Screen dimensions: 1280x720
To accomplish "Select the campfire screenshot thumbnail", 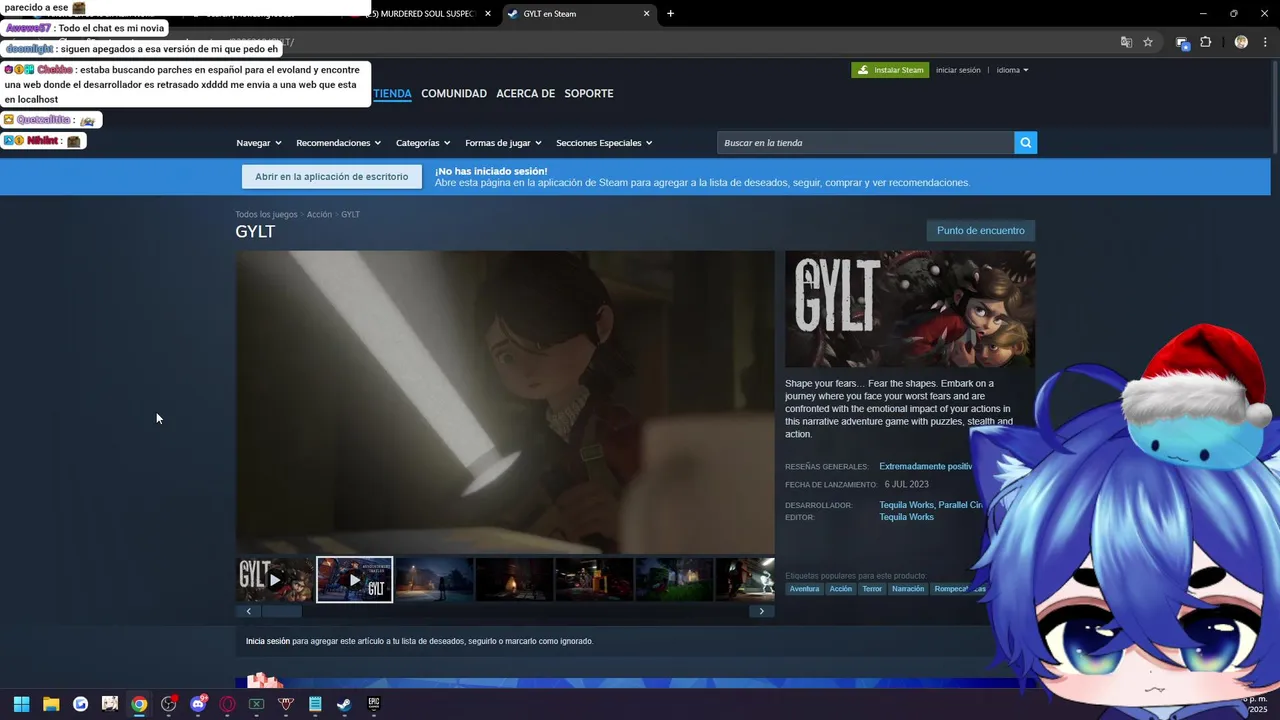I will point(514,579).
